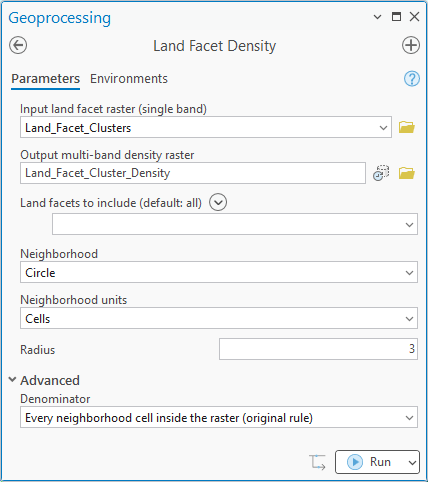Click the output multi-band density raster field

pyautogui.click(x=193, y=173)
